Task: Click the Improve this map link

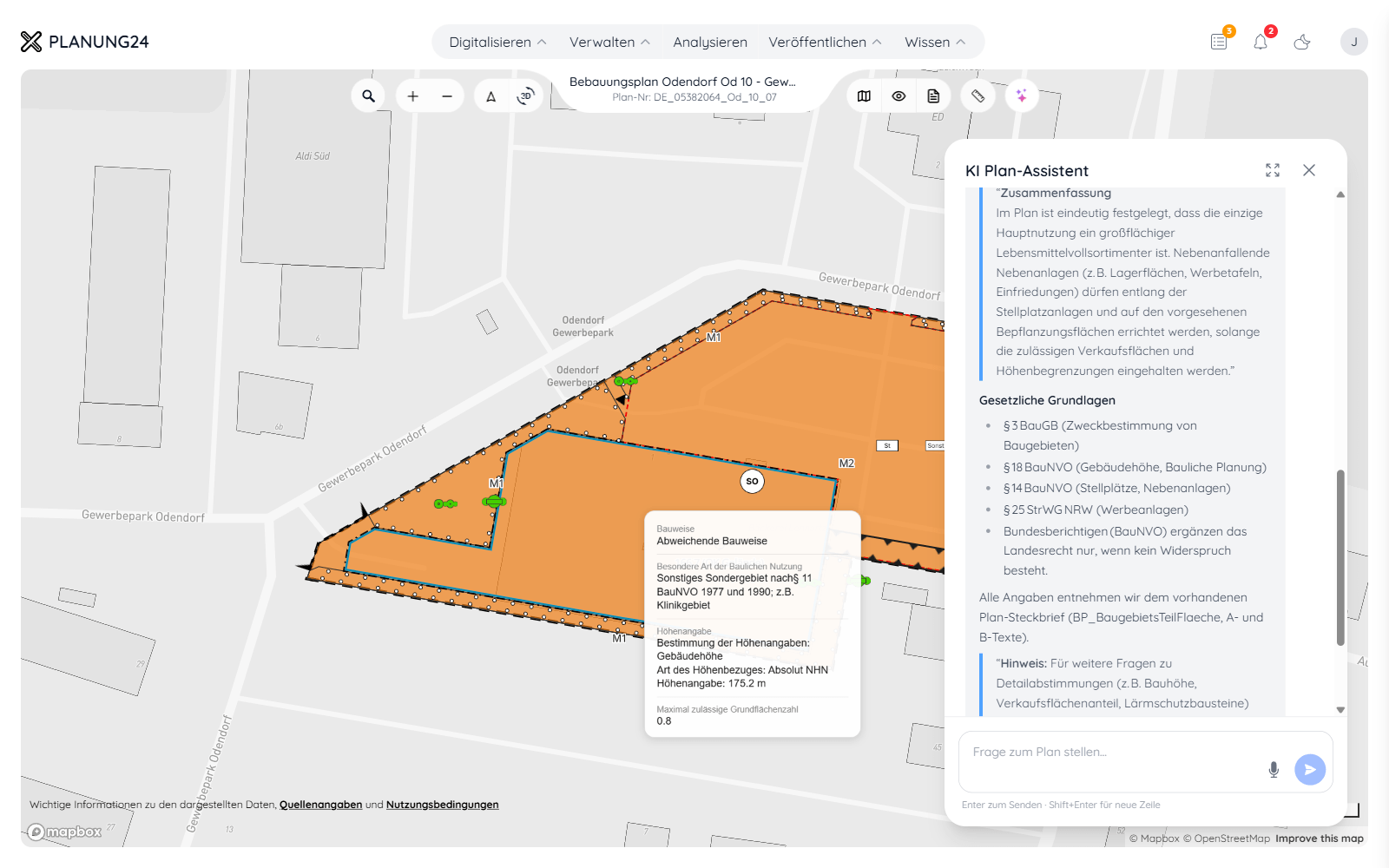Action: click(x=1320, y=838)
